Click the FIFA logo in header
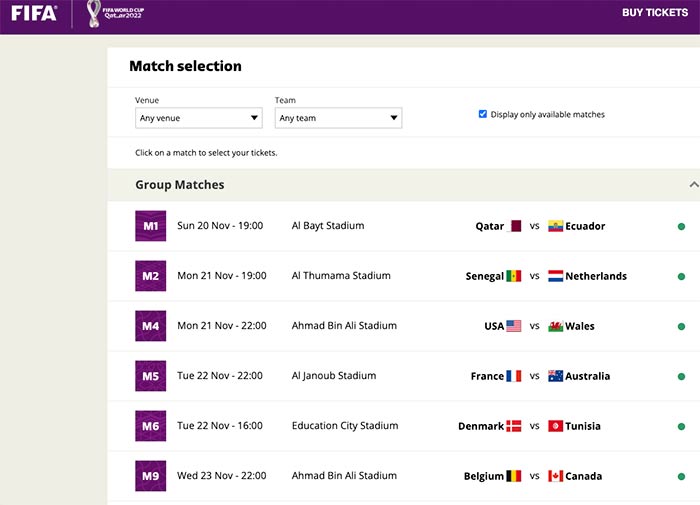This screenshot has width=700, height=505. [34, 13]
